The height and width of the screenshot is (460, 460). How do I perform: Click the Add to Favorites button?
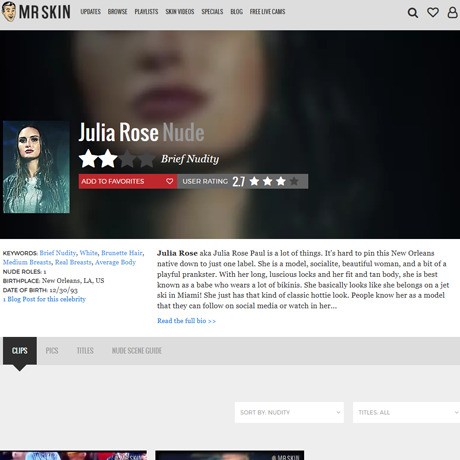(x=128, y=181)
